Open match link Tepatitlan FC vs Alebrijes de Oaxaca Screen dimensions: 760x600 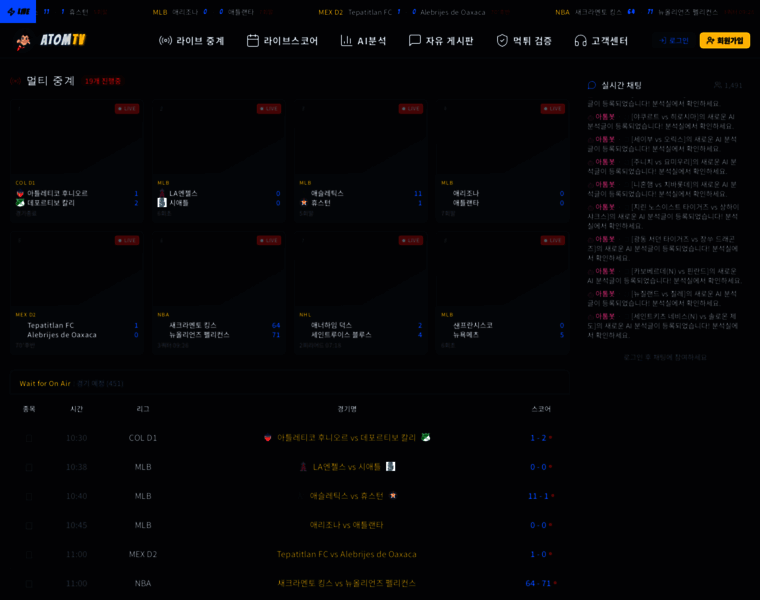click(347, 554)
